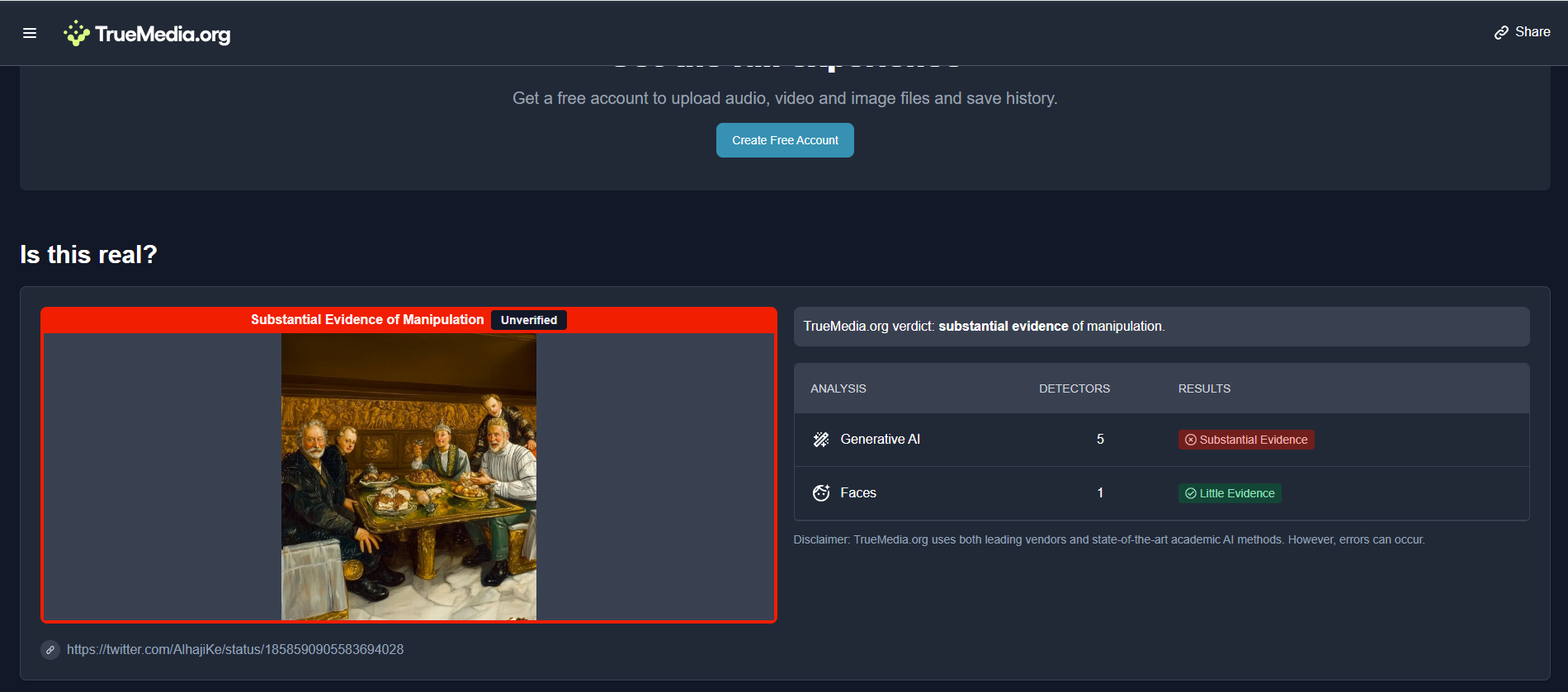
Task: Click the TrueMedia.org green dotted logo icon
Action: pos(77,33)
